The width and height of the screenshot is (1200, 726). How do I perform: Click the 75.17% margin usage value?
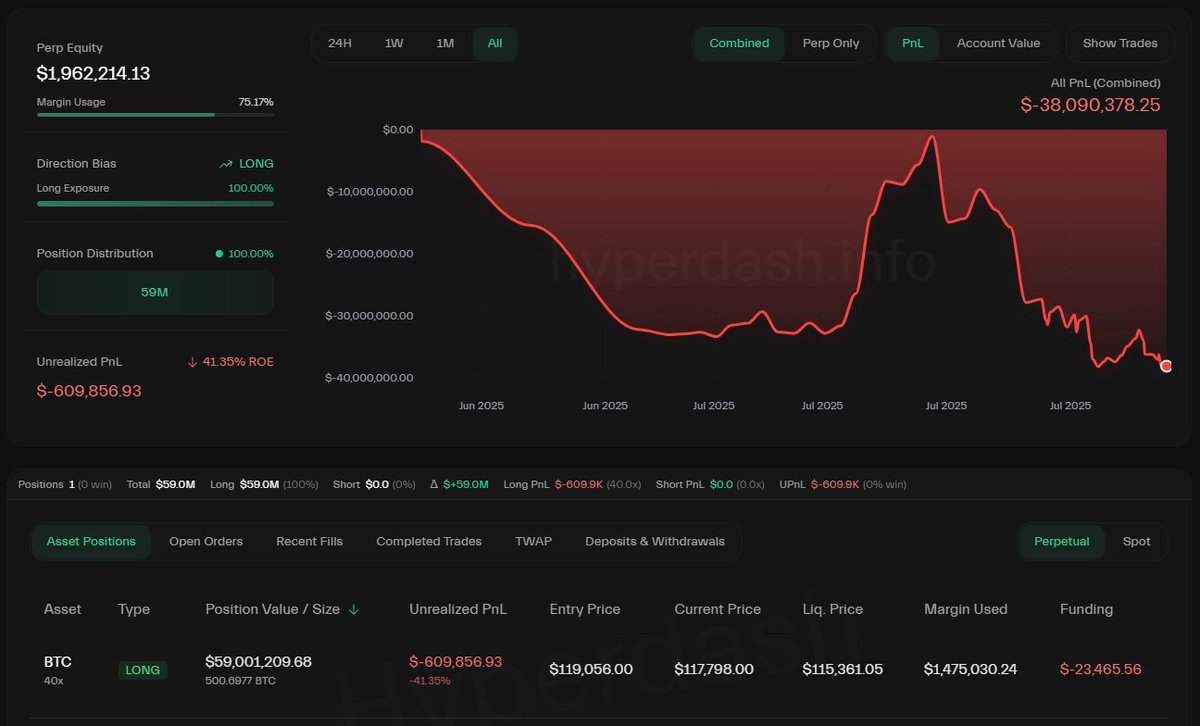(x=256, y=102)
